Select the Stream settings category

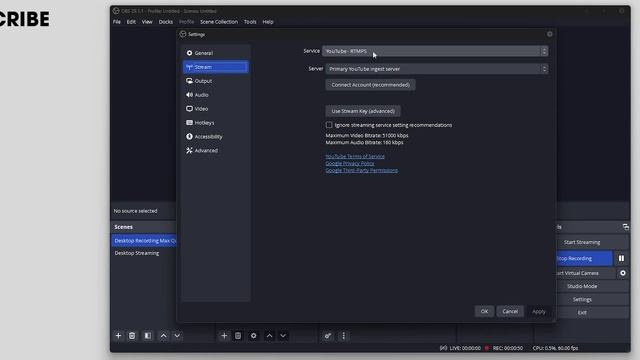click(x=216, y=67)
